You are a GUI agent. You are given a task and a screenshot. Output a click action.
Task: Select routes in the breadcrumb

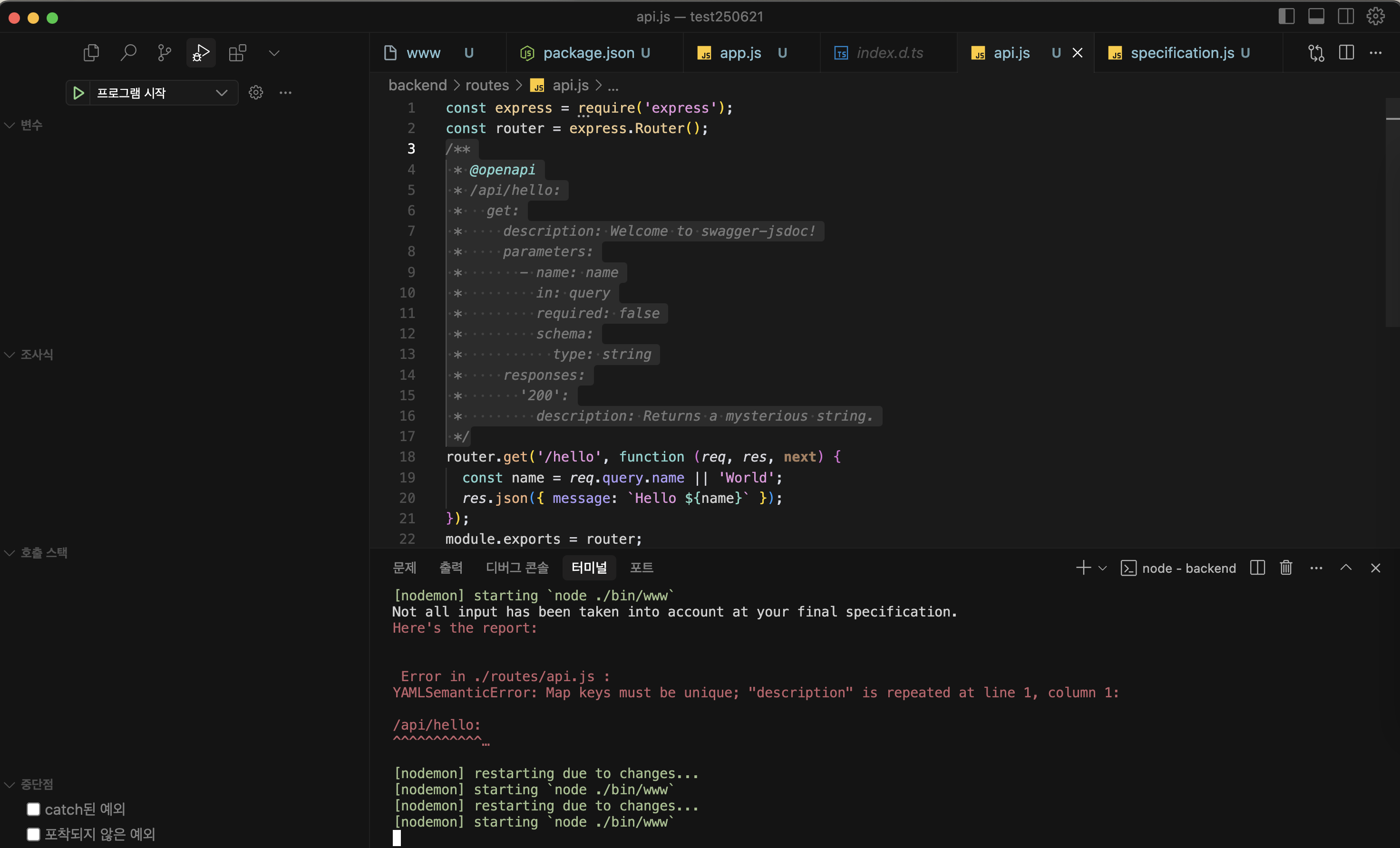487,85
